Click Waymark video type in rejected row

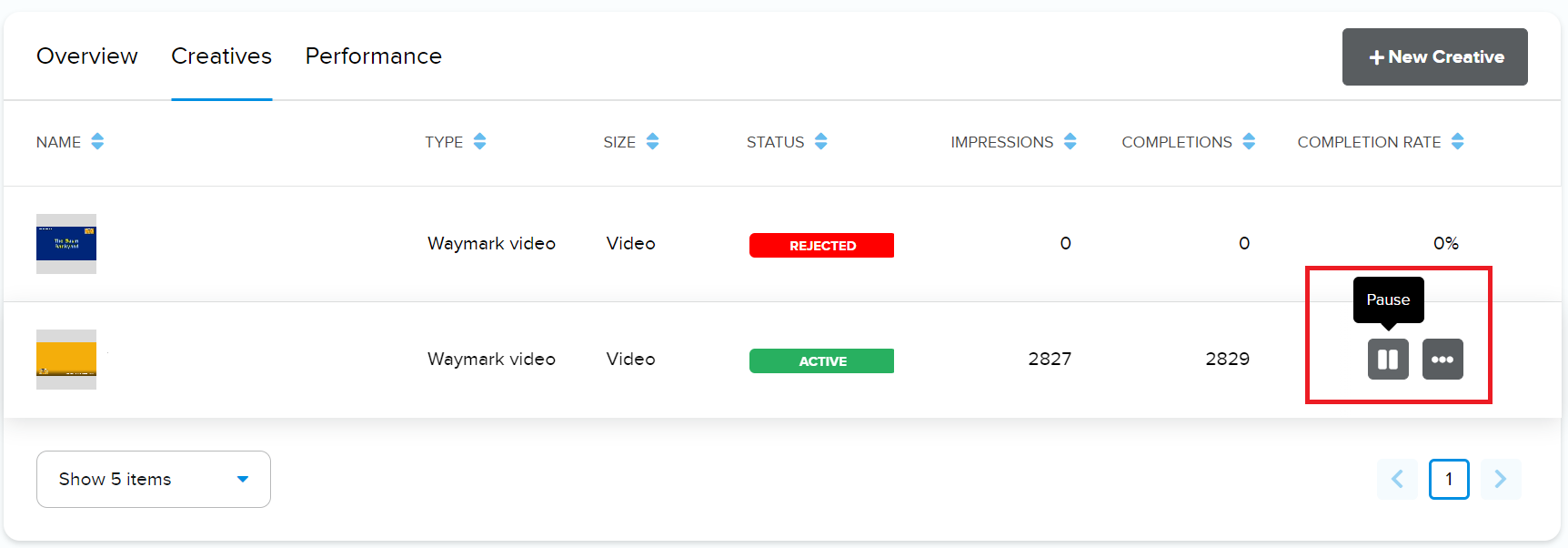(491, 243)
